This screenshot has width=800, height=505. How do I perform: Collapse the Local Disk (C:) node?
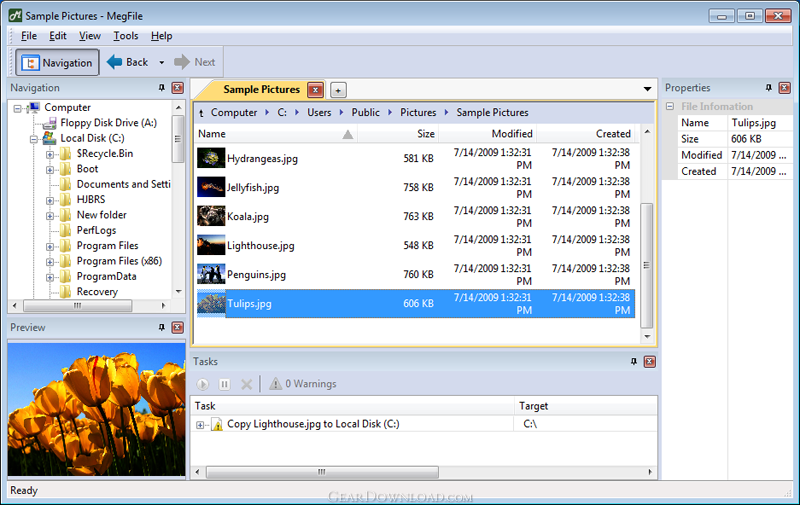click(34, 139)
